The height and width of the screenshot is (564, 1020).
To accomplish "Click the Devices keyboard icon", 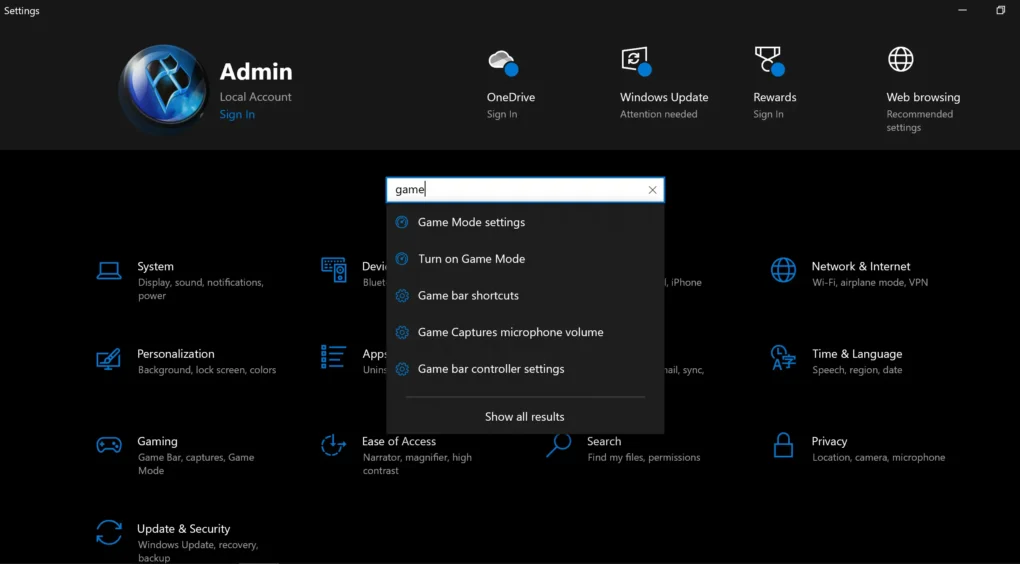I will tap(334, 269).
